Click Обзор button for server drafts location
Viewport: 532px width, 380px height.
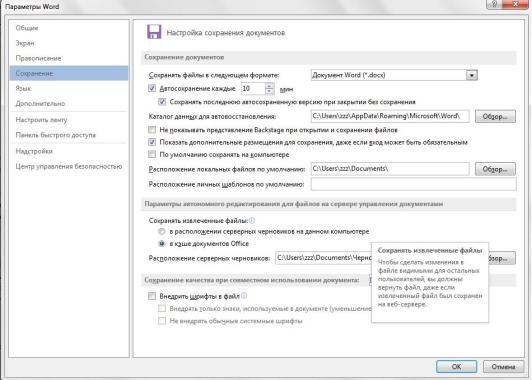click(x=502, y=258)
